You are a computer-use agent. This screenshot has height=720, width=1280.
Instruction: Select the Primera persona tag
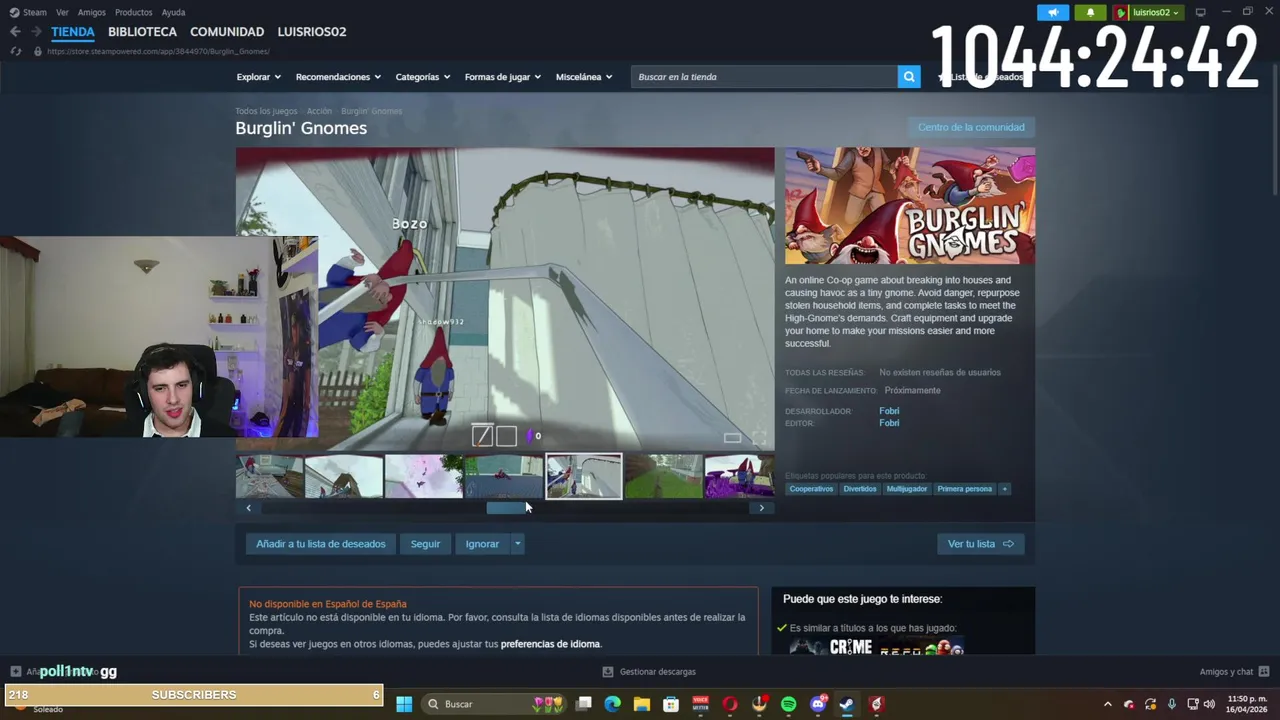tap(965, 489)
